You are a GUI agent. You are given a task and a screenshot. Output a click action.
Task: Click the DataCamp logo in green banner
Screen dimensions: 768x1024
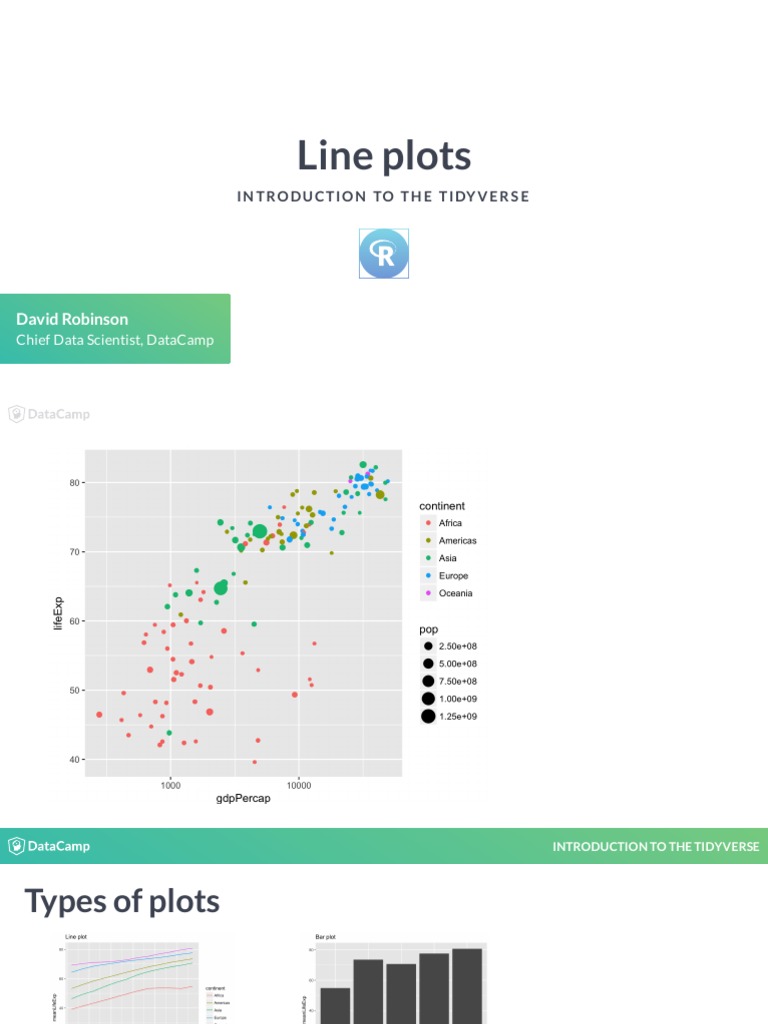tap(49, 846)
